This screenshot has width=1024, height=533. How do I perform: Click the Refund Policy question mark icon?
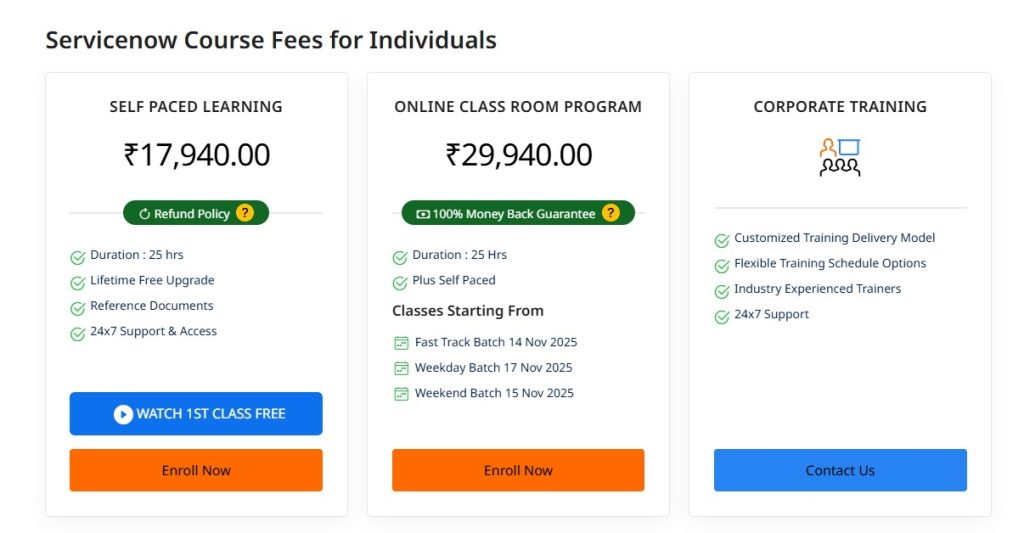pyautogui.click(x=245, y=213)
